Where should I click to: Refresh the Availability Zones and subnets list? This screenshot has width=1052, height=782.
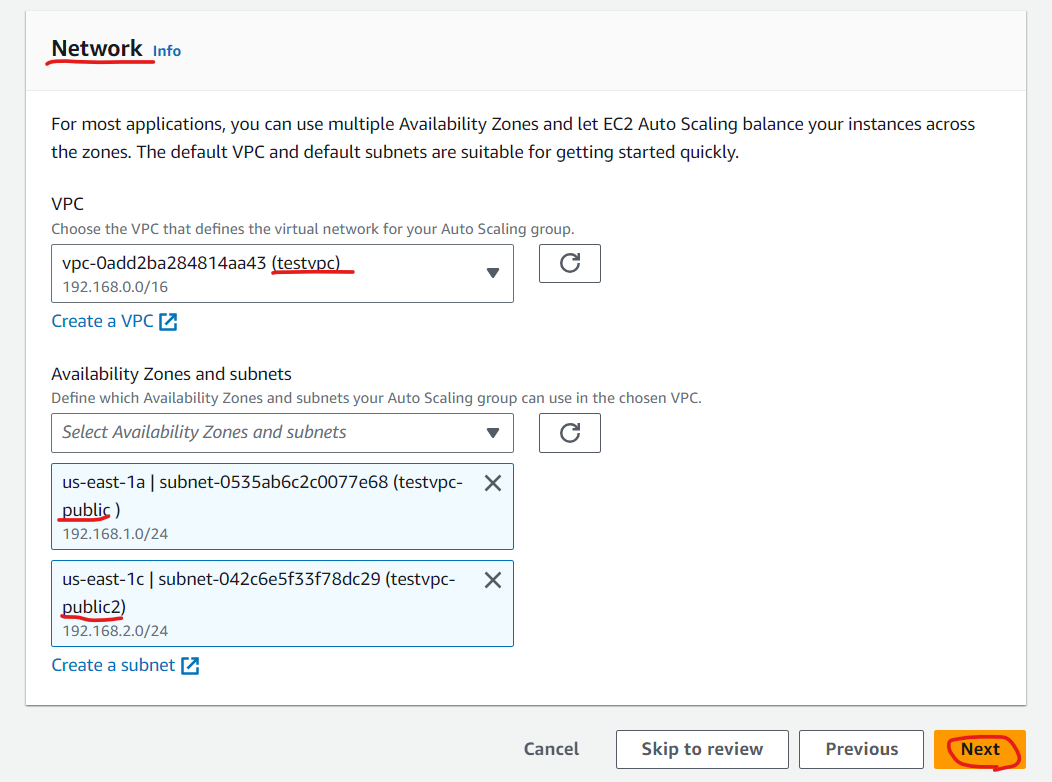pos(570,433)
